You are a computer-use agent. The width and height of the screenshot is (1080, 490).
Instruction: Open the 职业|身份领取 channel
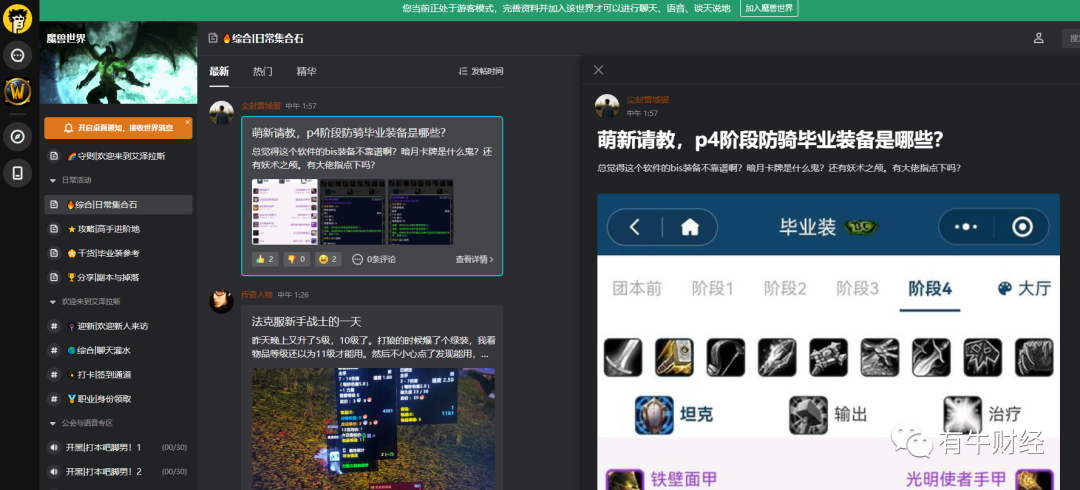[x=118, y=398]
